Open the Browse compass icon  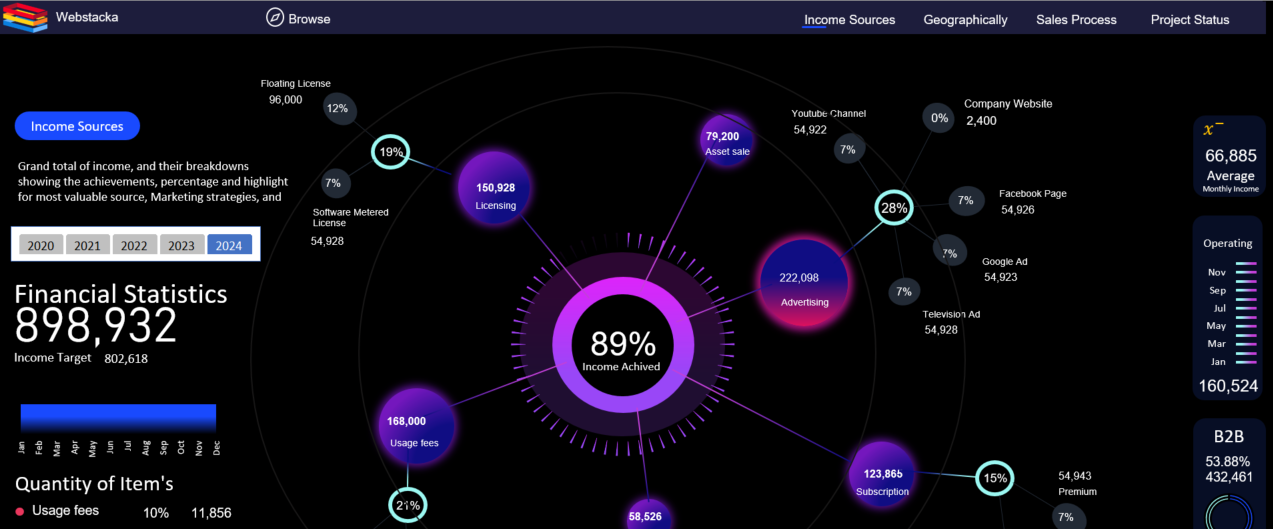(275, 17)
